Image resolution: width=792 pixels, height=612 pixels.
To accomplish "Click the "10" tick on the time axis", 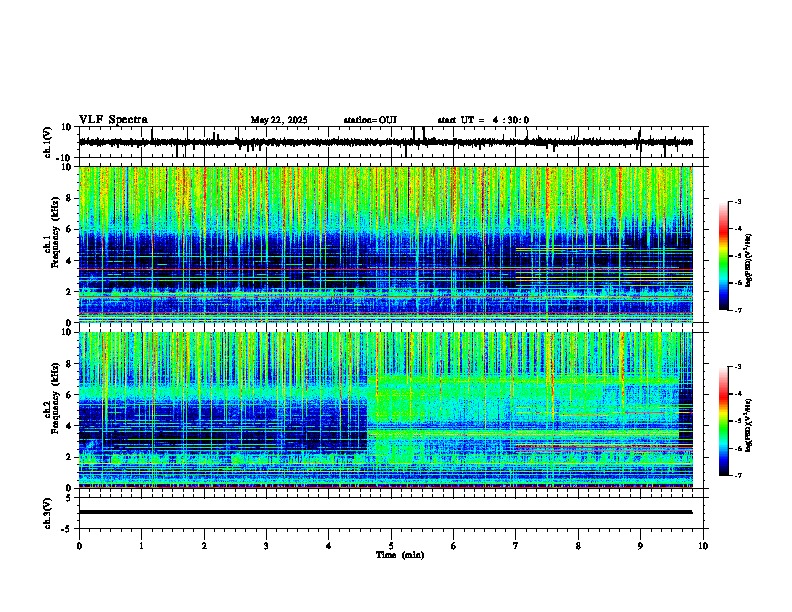I will 703,546.
